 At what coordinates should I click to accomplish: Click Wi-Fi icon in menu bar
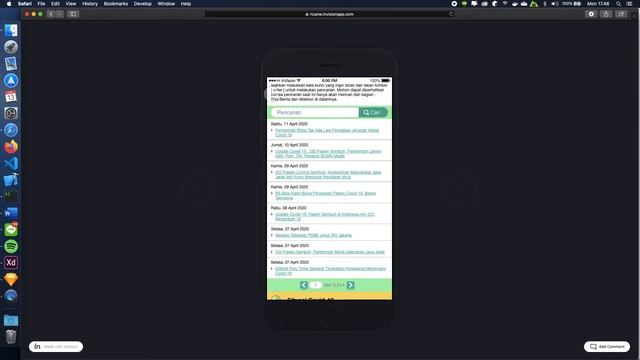tap(505, 4)
